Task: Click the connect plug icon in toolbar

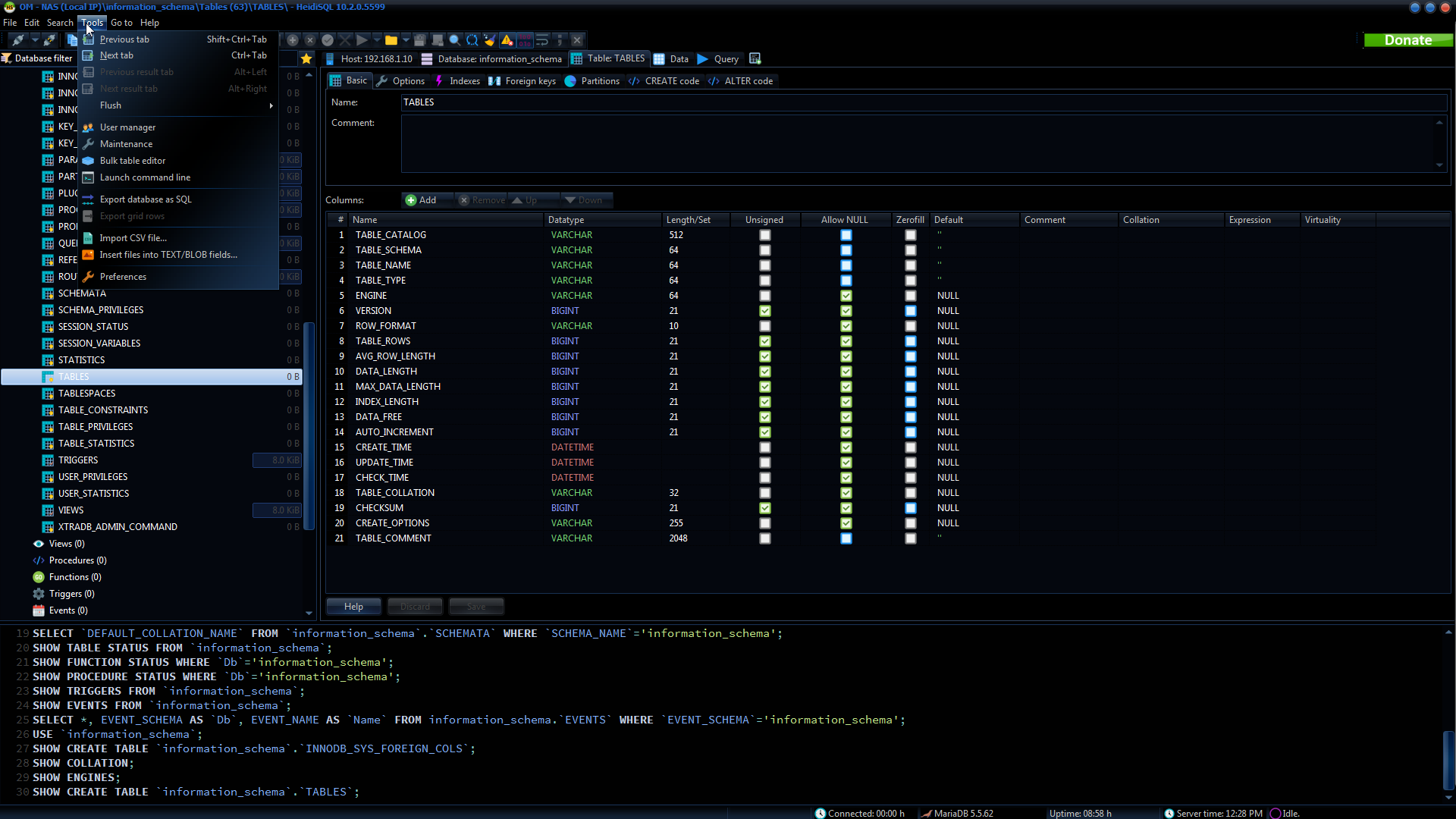Action: [18, 40]
